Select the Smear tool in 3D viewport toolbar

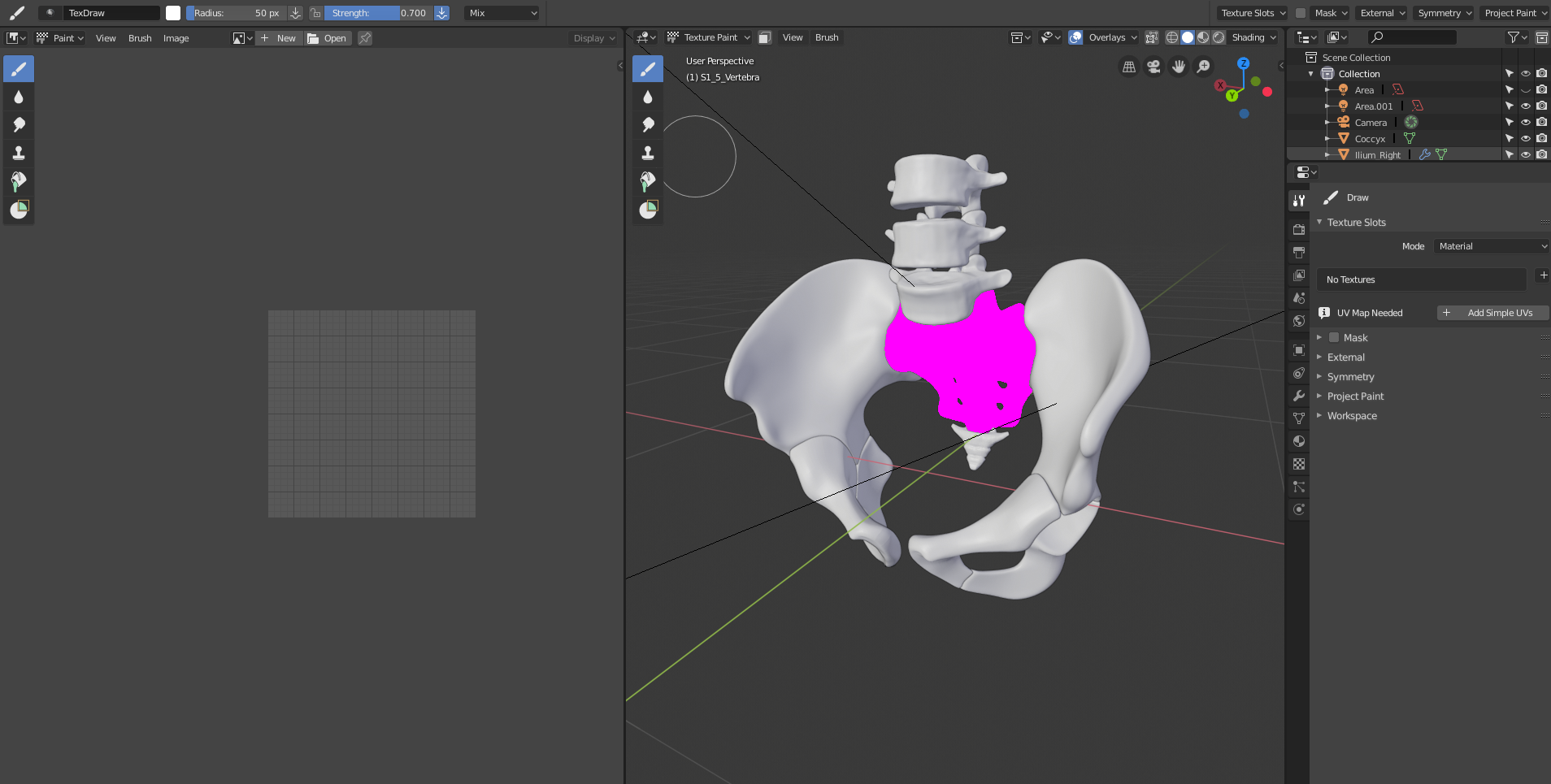click(648, 125)
